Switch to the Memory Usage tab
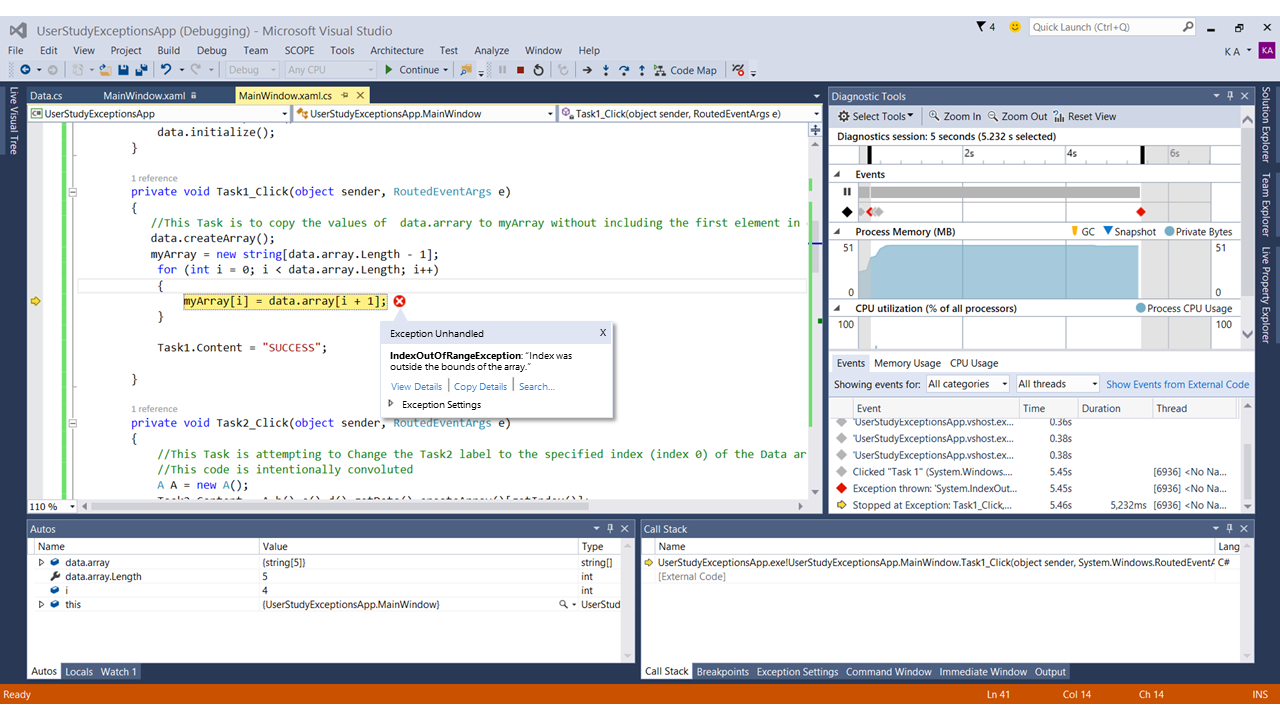 click(907, 363)
